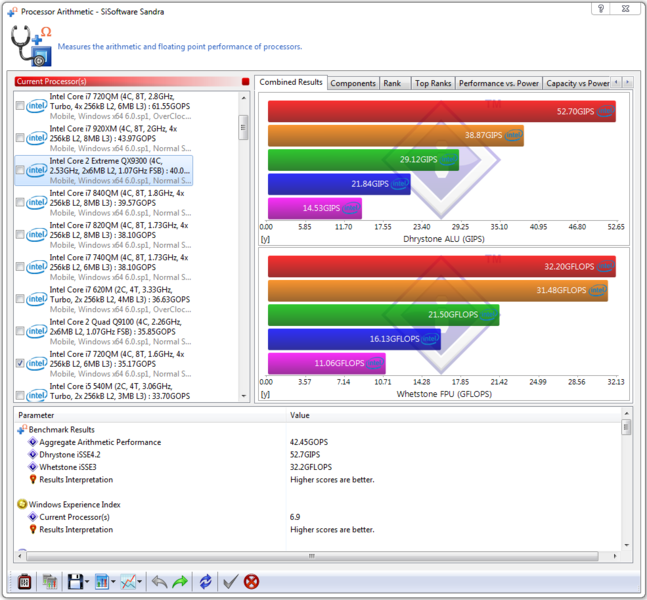Click the Whetstone FPU (GFLOPS) axis label

(444, 394)
